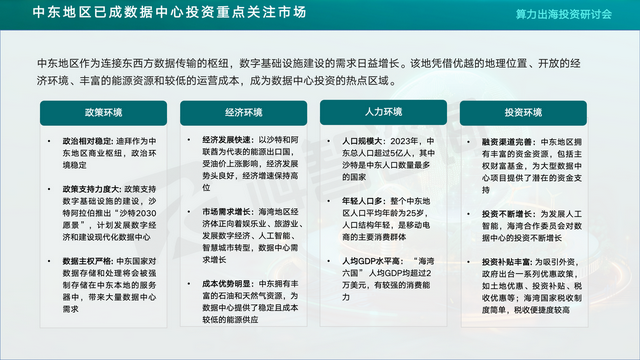Click the slide title about 中东地区 data center investment
The width and height of the screenshot is (640, 360).
tap(169, 12)
